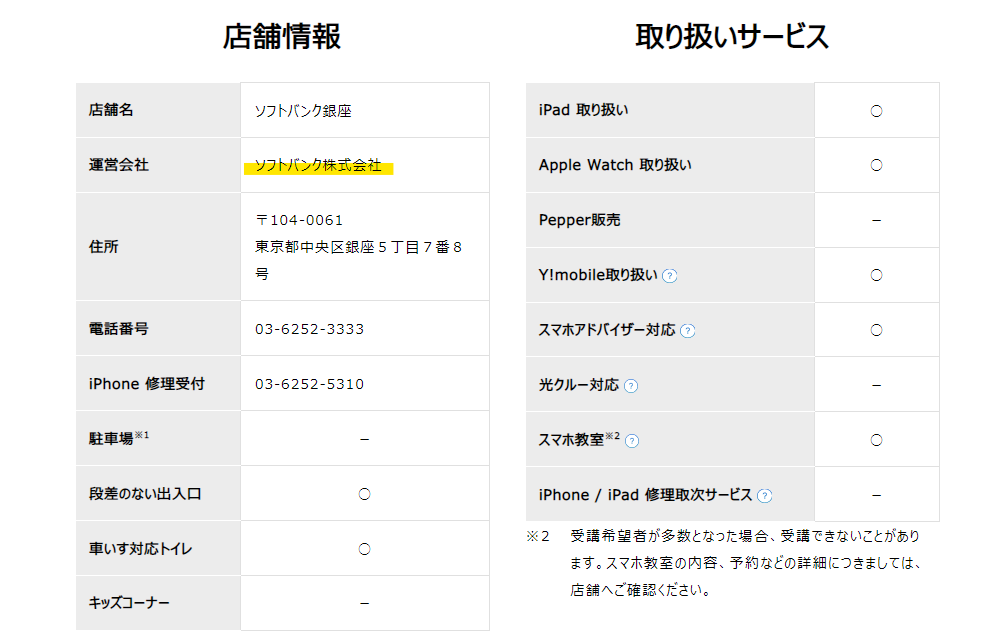Select the スマホアドバイザー対応 service label
Screen dimensions: 1005x635
pos(607,330)
